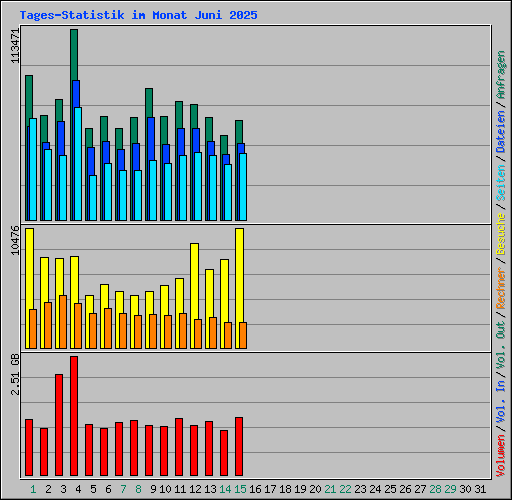Click day 23 on the x-axis
Image resolution: width=512 pixels, height=500 pixels.
[x=360, y=489]
